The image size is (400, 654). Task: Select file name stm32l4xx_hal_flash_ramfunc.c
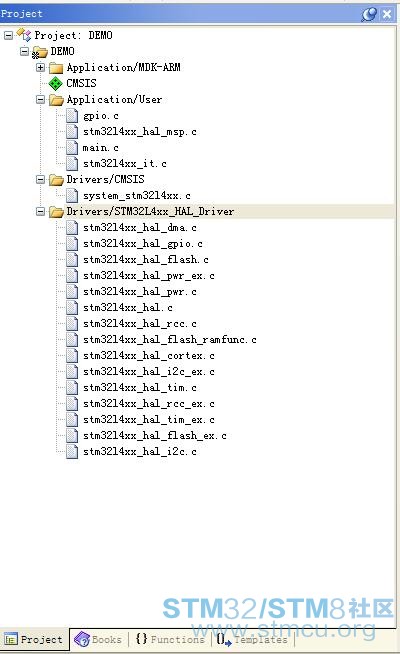coord(170,340)
